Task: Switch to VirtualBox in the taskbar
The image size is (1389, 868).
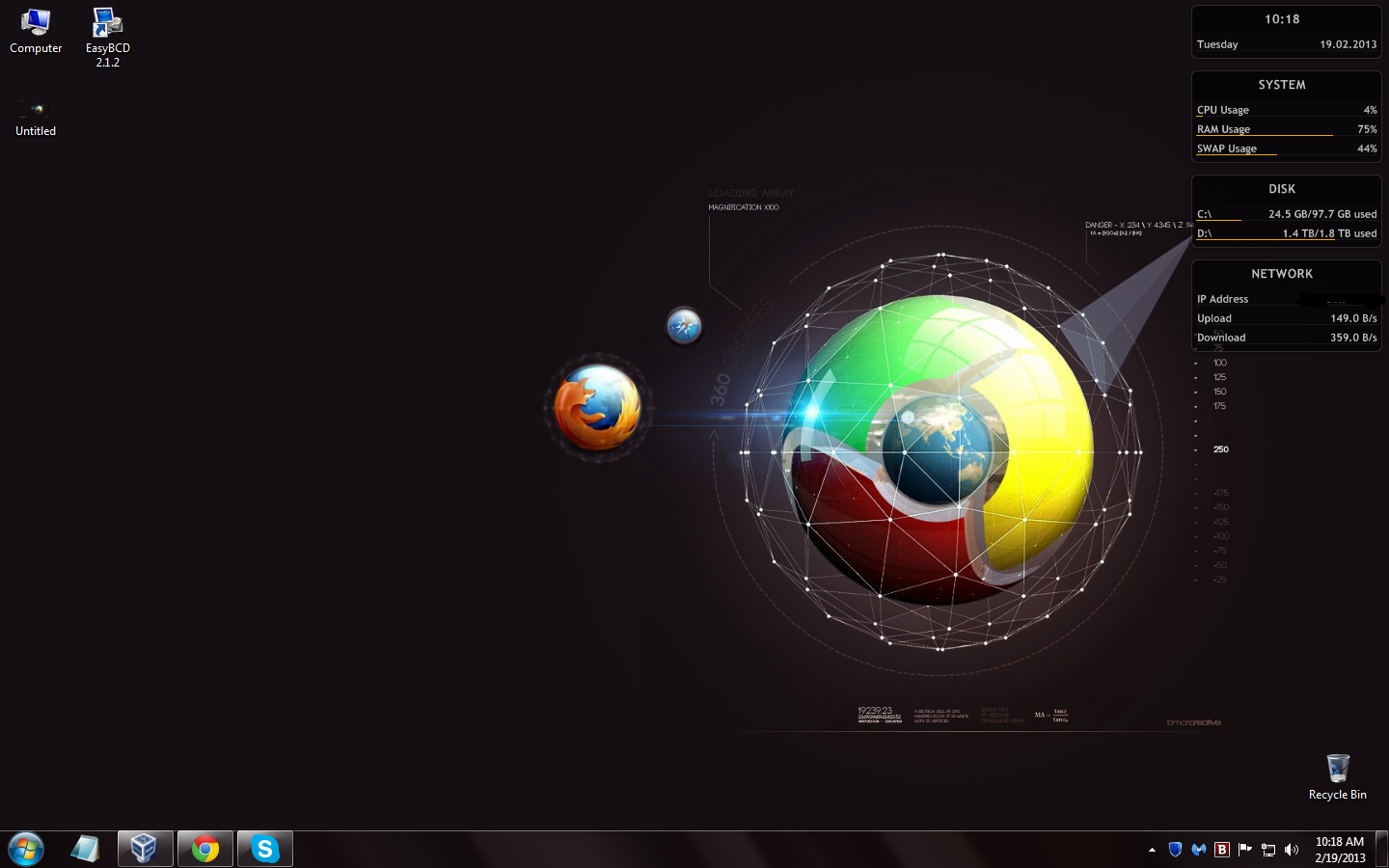Action: (x=145, y=849)
